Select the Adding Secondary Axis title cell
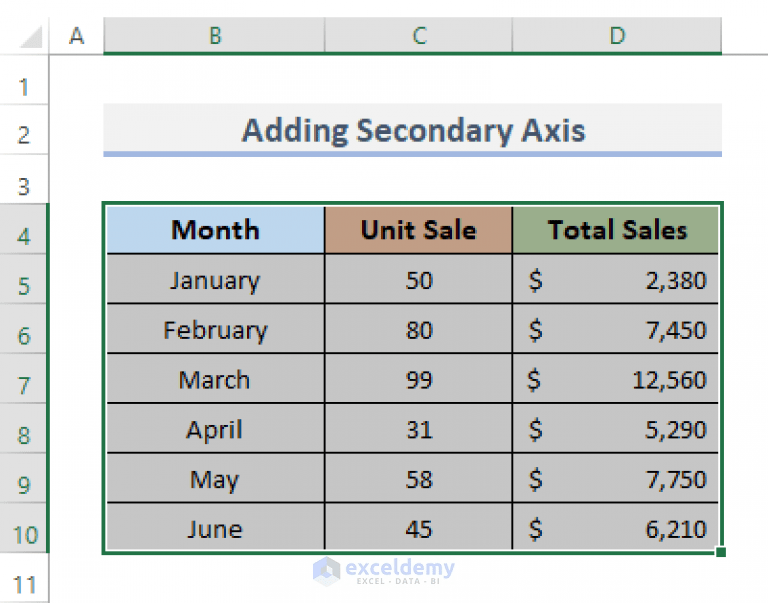The width and height of the screenshot is (768, 603). pos(412,130)
